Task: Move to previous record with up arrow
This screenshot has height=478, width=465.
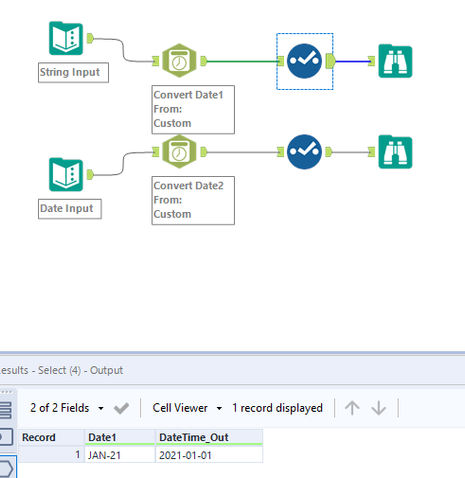Action: pos(352,408)
